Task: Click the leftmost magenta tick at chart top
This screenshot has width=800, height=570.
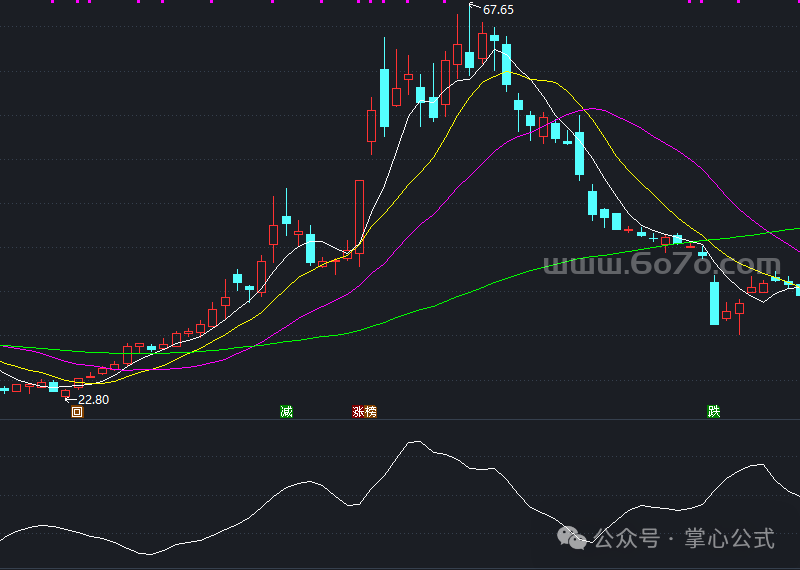Action: (x=21, y=2)
